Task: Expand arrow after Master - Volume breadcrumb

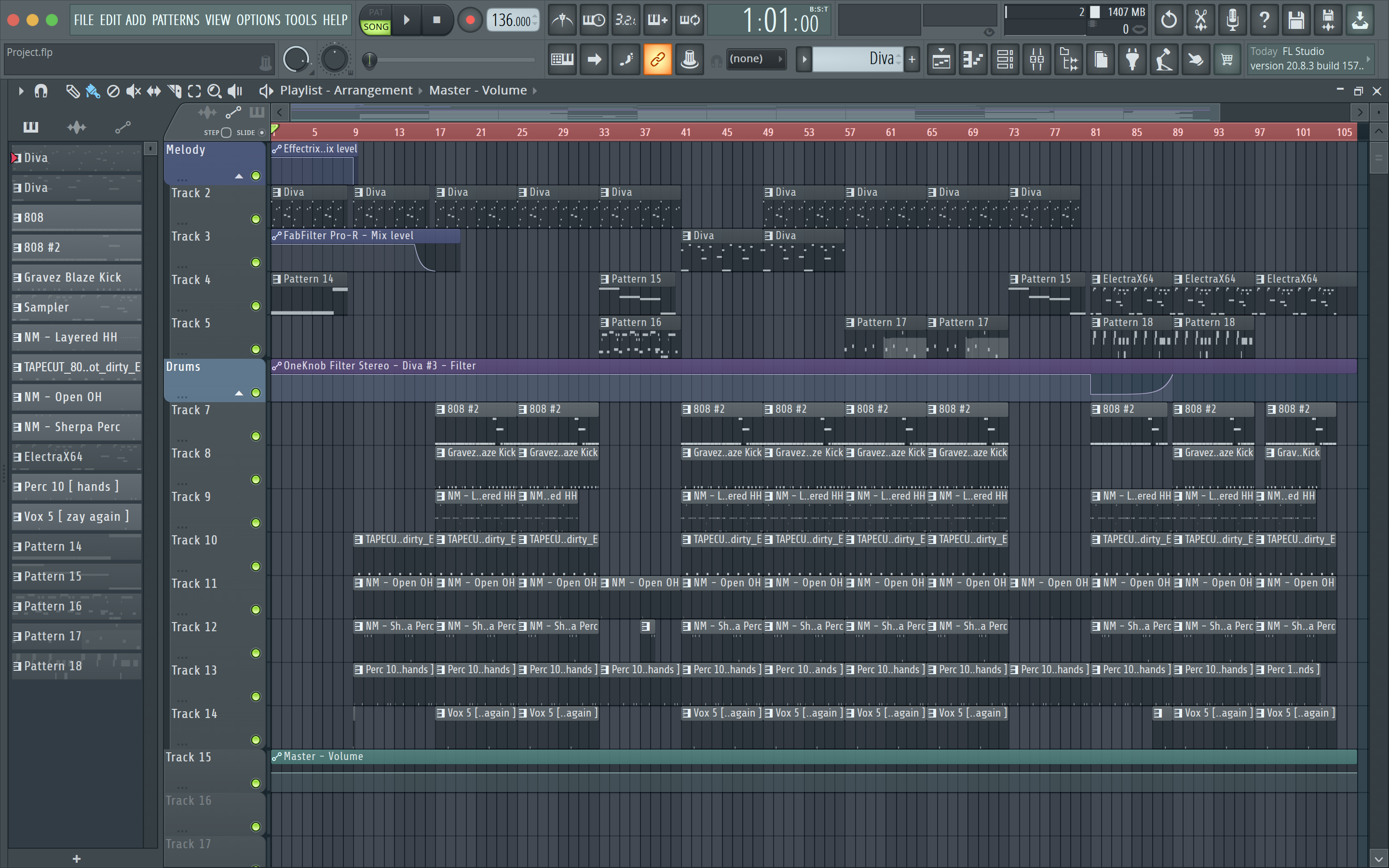Action: click(535, 91)
